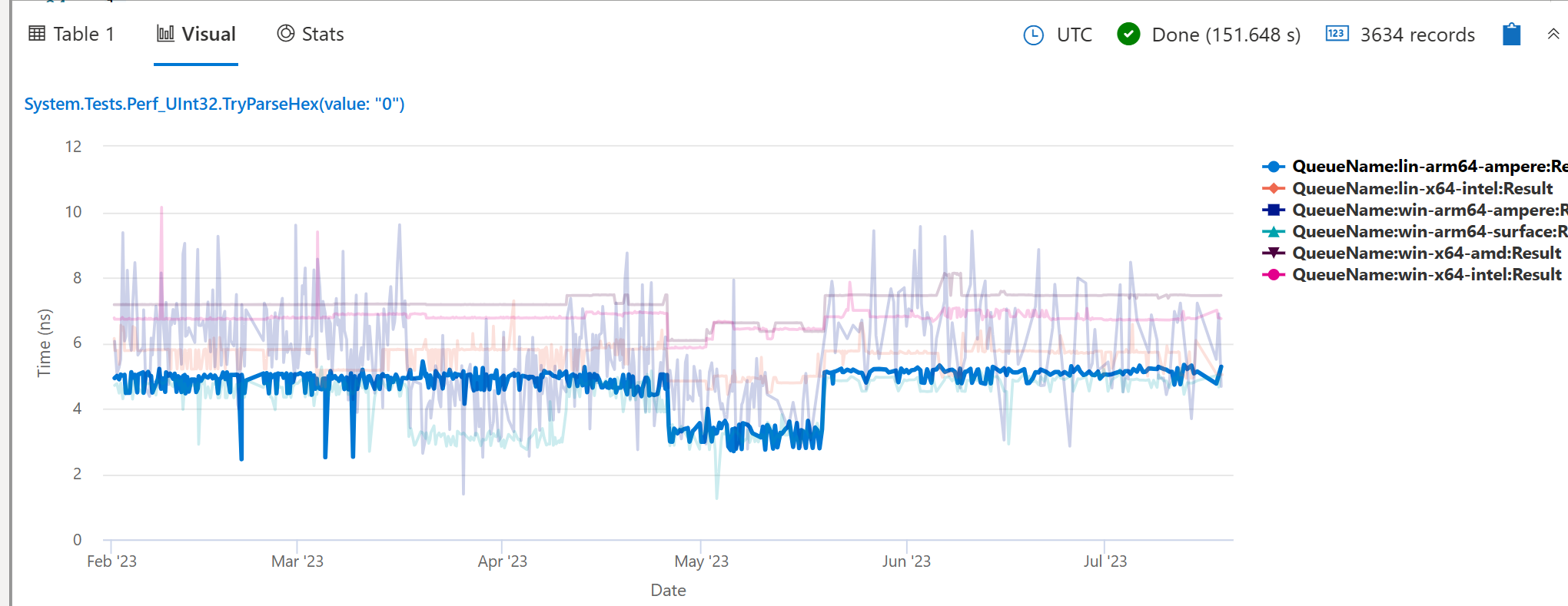Copy results with the clipboard icon
Image resolution: width=1568 pixels, height=606 pixels.
point(1511,35)
